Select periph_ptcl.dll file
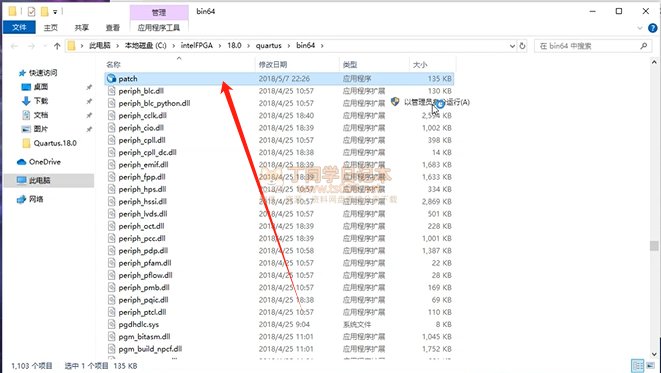This screenshot has width=661, height=373. click(x=142, y=312)
